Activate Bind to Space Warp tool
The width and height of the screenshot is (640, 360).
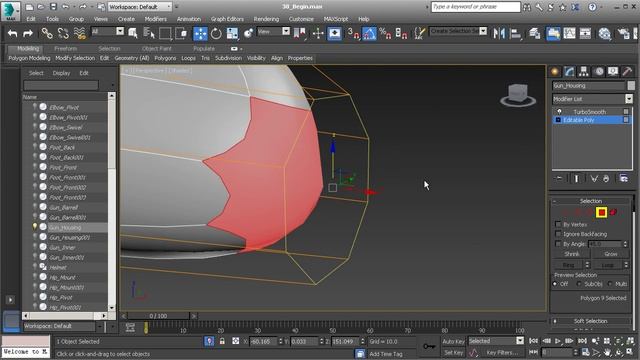[80, 33]
